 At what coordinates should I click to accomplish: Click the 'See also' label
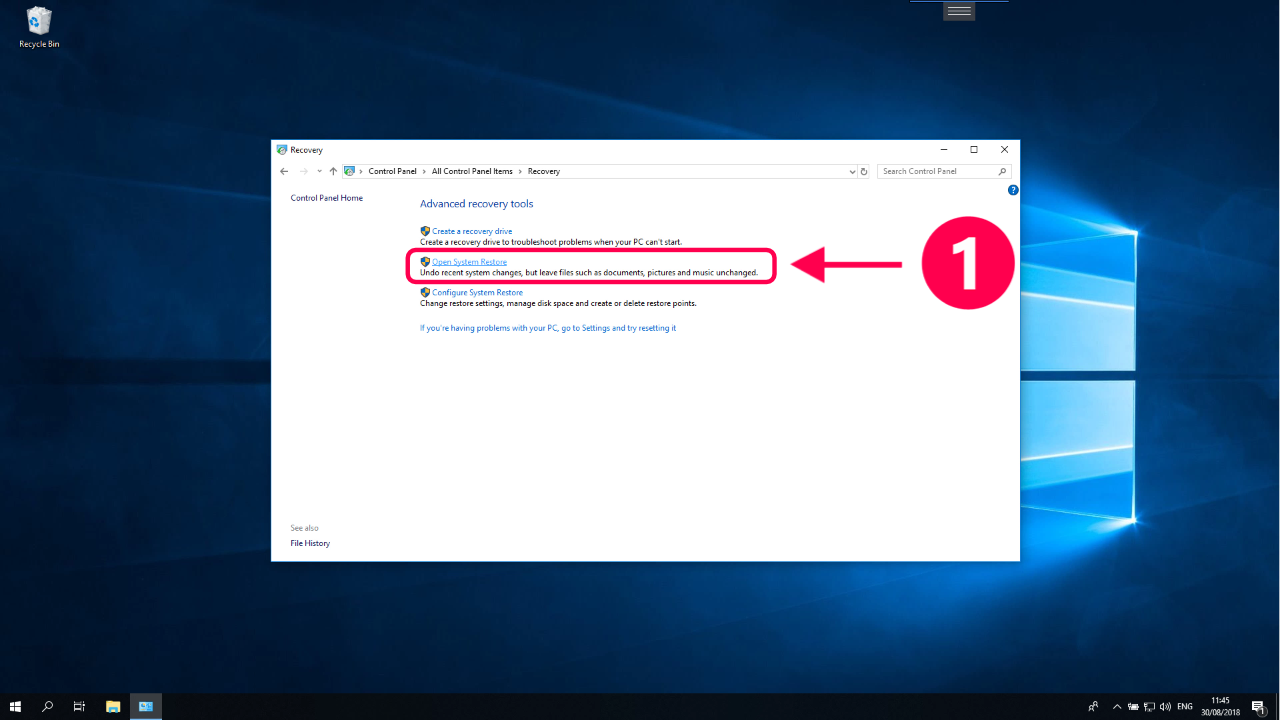tap(304, 528)
